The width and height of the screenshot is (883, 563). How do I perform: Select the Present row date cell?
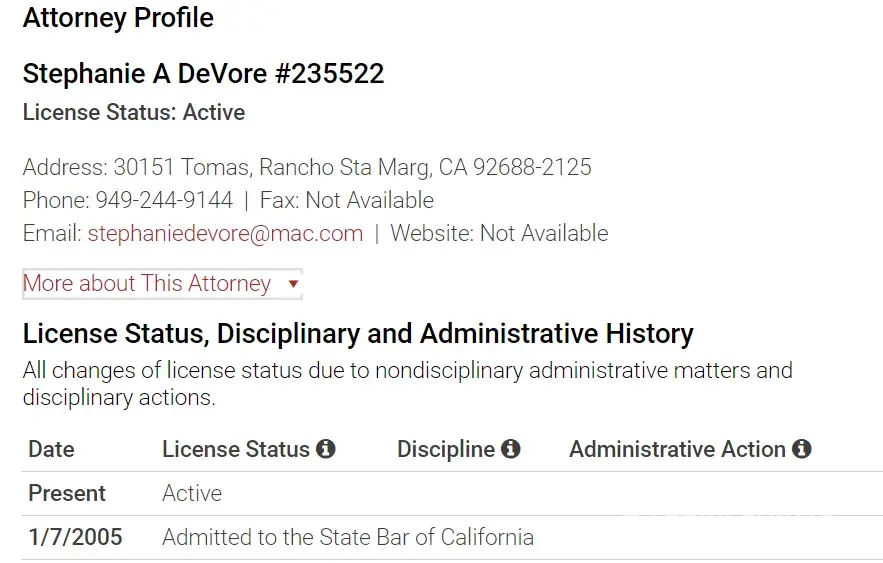(67, 494)
